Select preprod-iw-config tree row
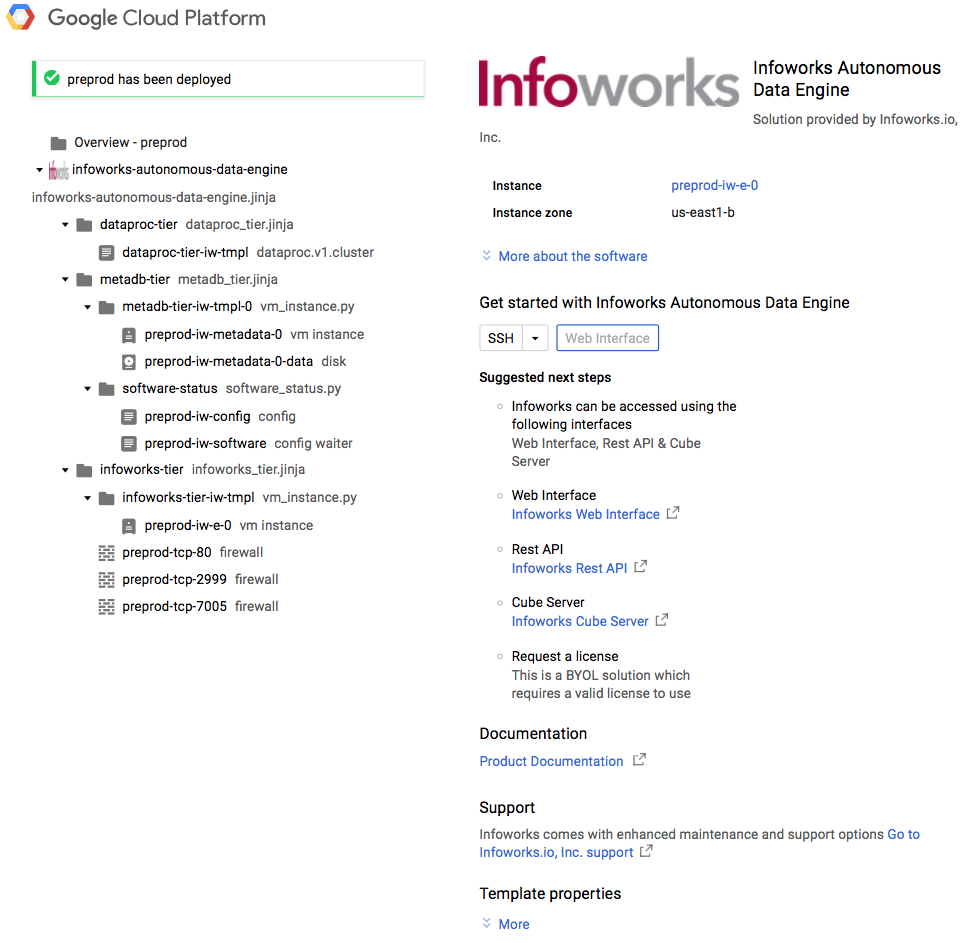This screenshot has width=973, height=943. coord(208,416)
